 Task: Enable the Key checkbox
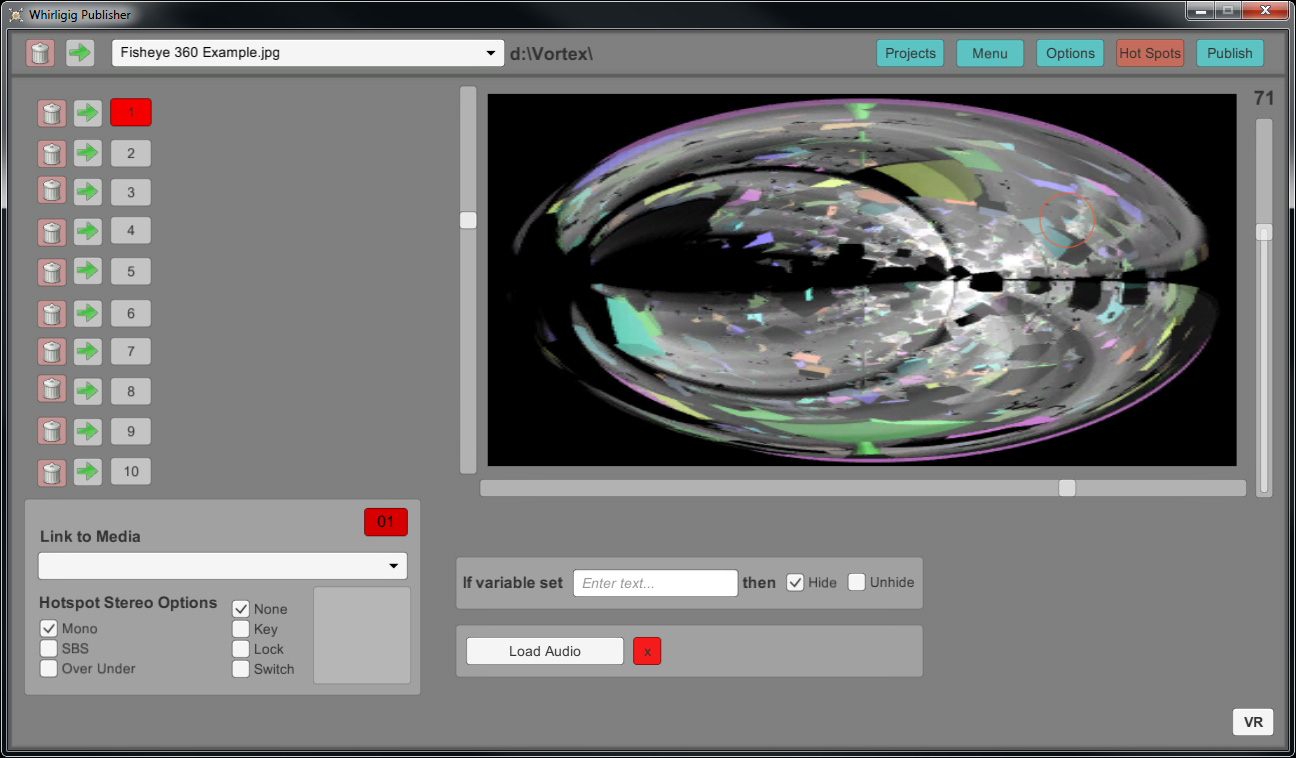pyautogui.click(x=241, y=629)
